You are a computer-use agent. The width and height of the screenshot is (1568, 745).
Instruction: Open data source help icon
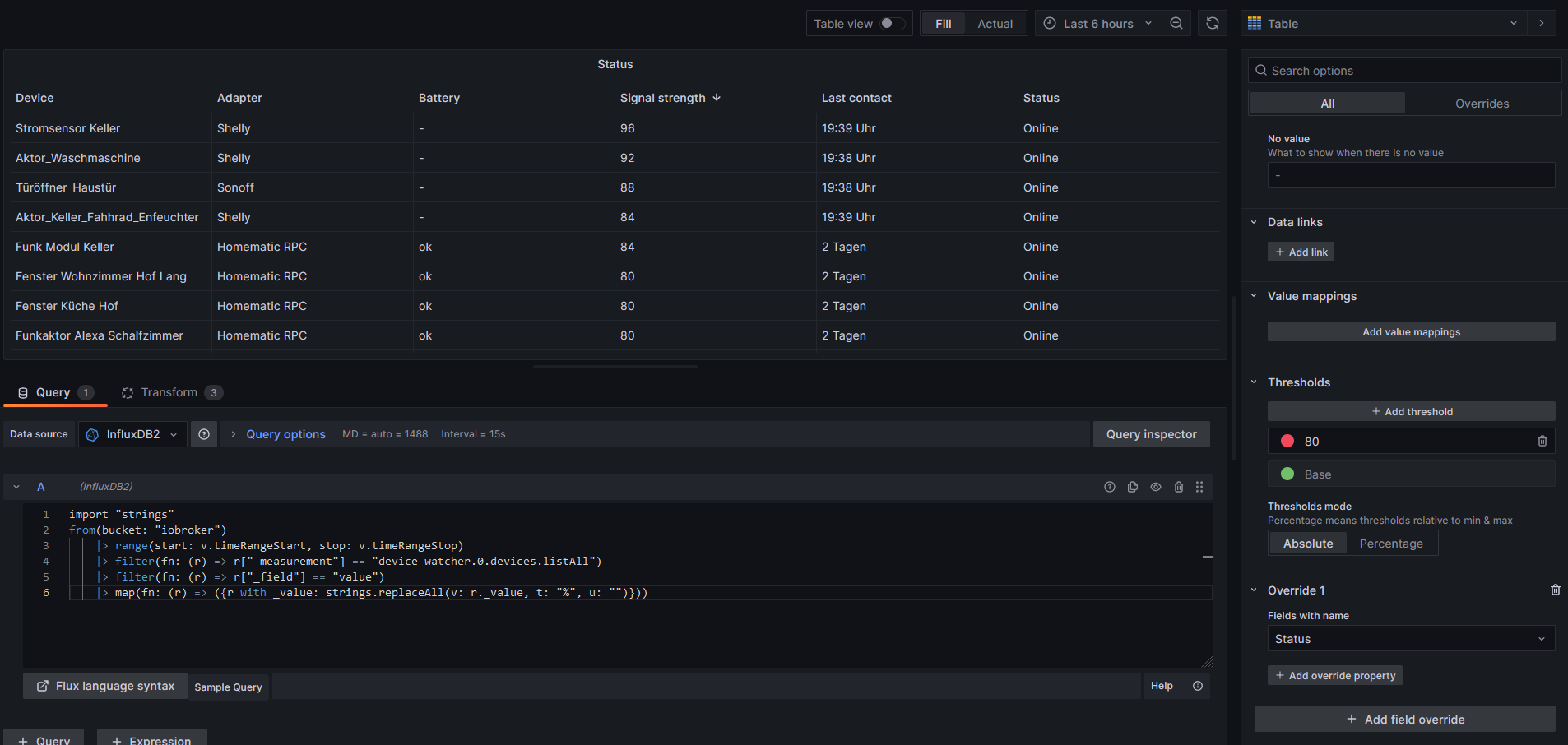(x=204, y=434)
